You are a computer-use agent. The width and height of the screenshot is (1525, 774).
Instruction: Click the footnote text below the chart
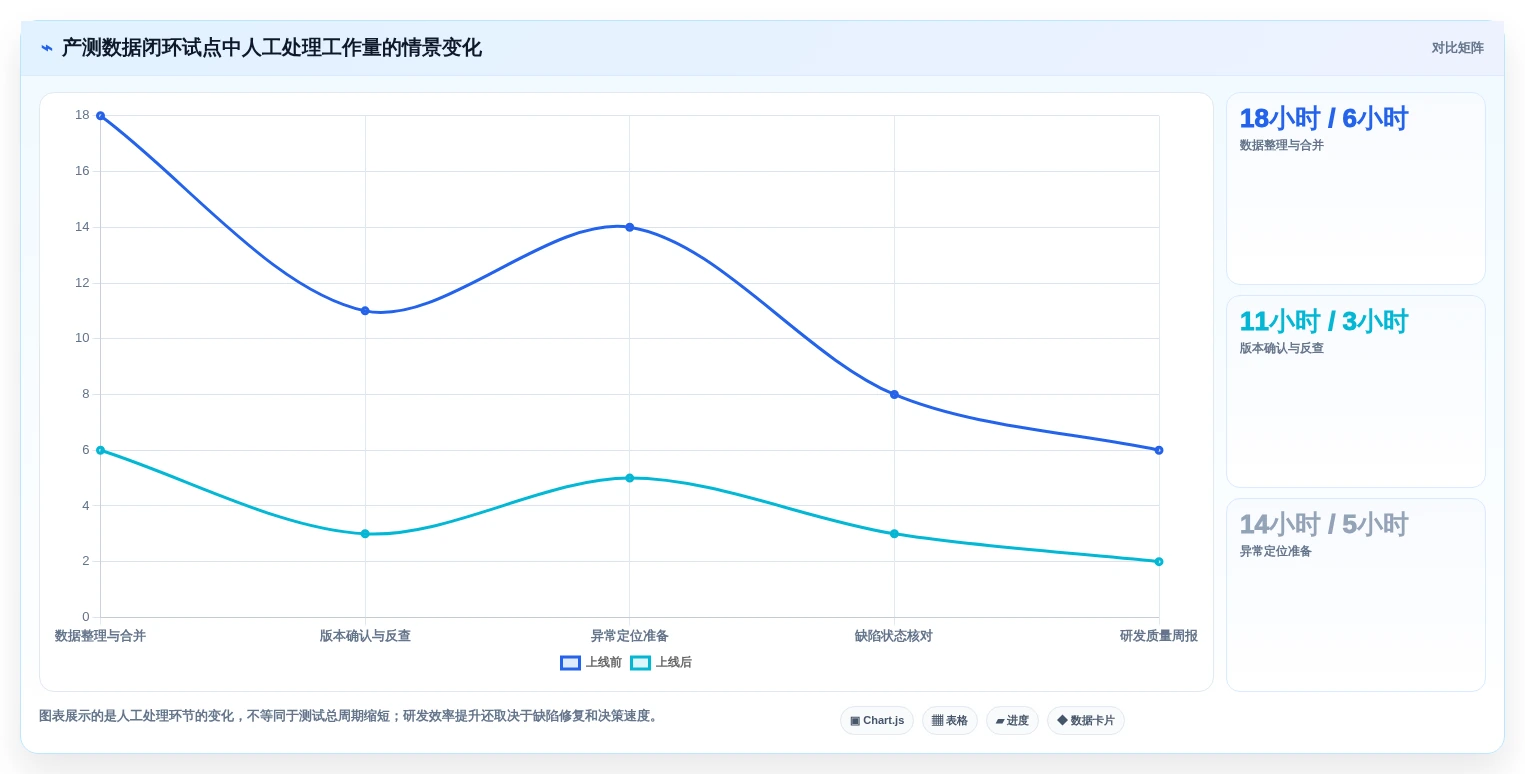click(x=350, y=716)
